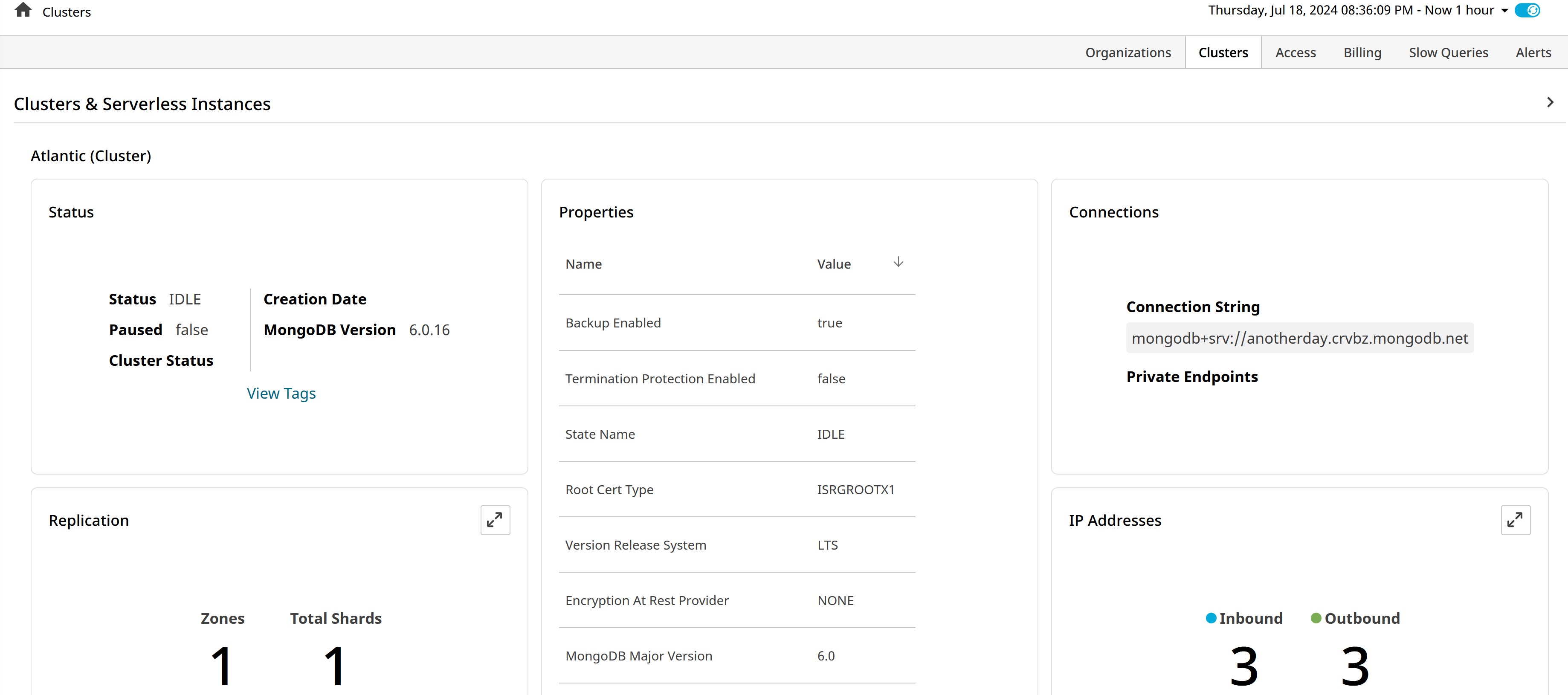1568x695 pixels.
Task: Open the Organizations tab
Action: pos(1127,52)
